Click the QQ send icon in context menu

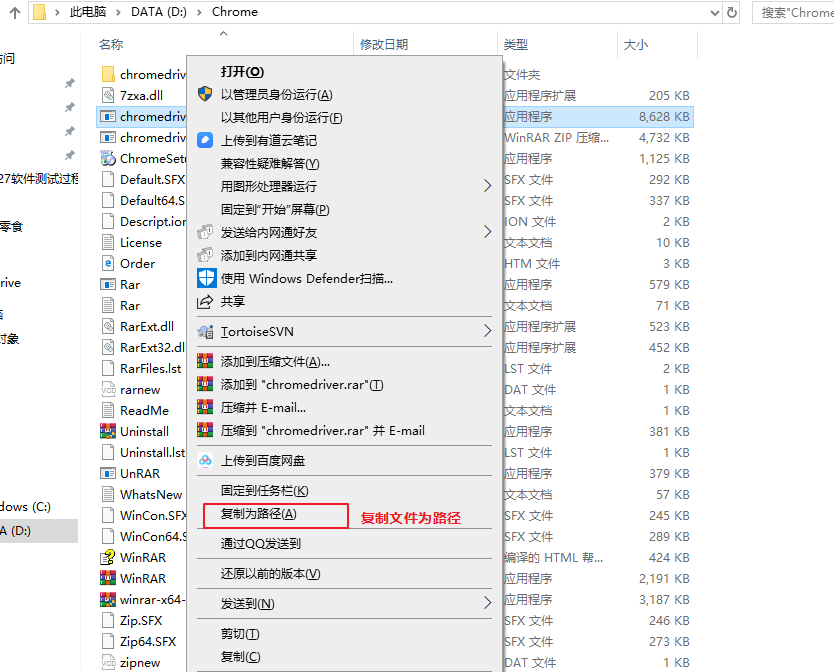click(x=206, y=543)
